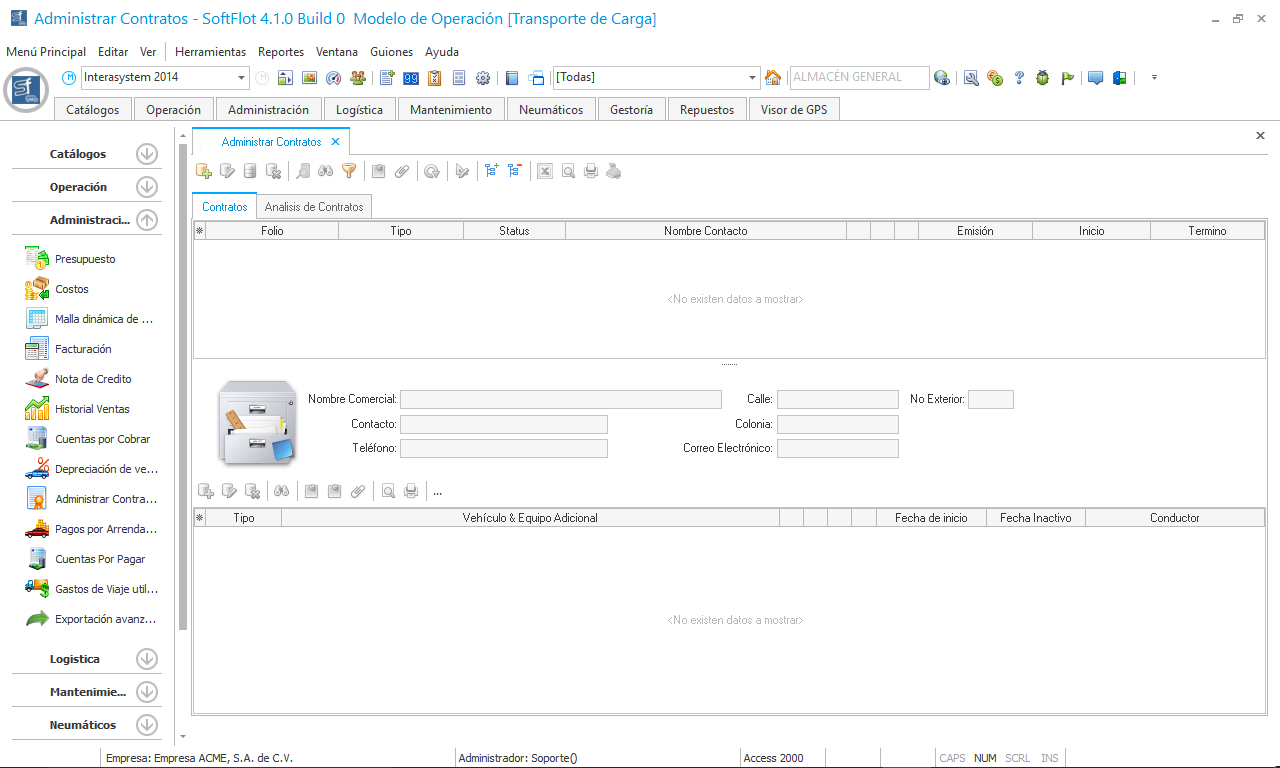Screen dimensions: 1280x768
Task: Expand the Logística sidebar section
Action: tap(147, 659)
